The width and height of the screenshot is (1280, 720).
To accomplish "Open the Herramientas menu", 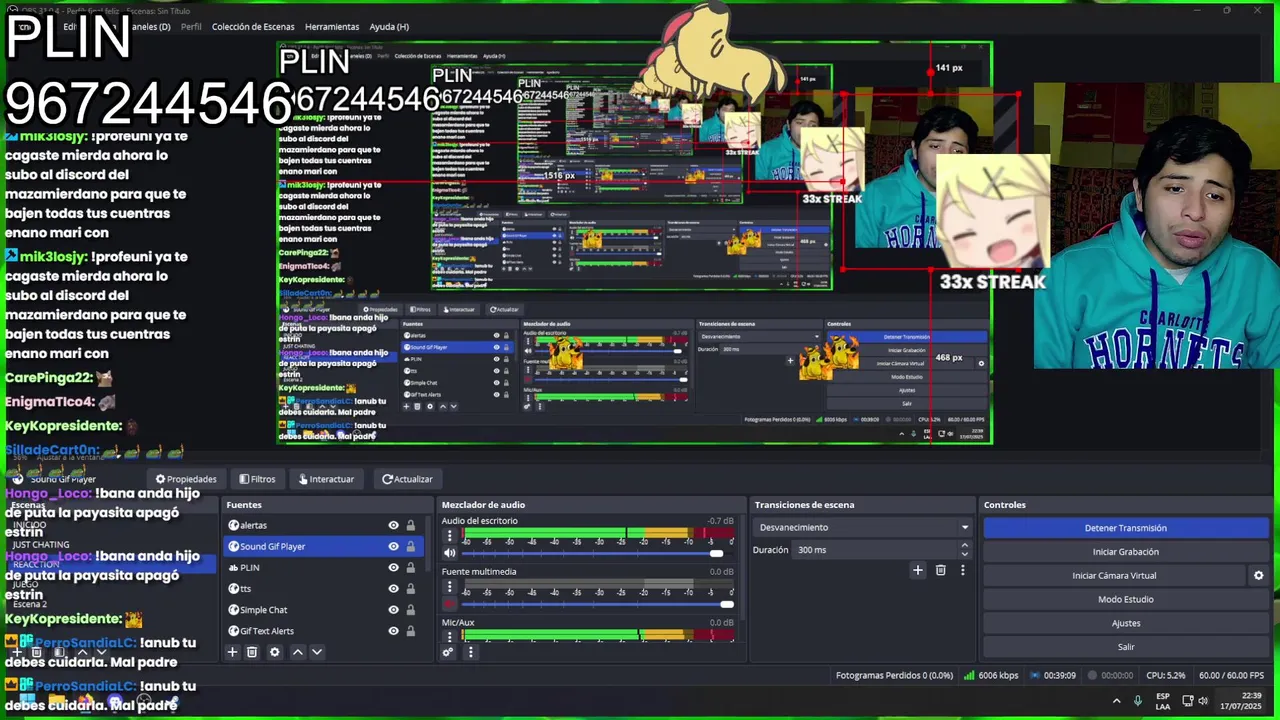I will tap(332, 27).
